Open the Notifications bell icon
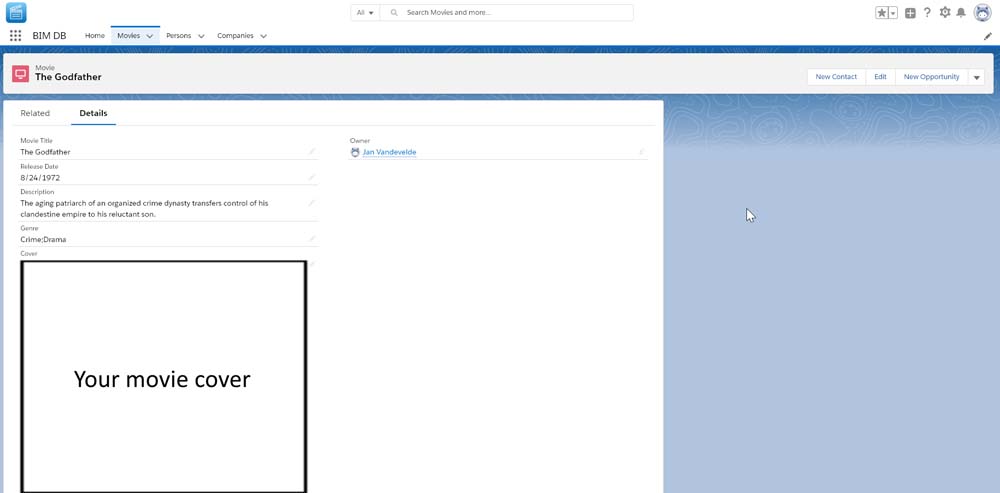 coord(961,12)
